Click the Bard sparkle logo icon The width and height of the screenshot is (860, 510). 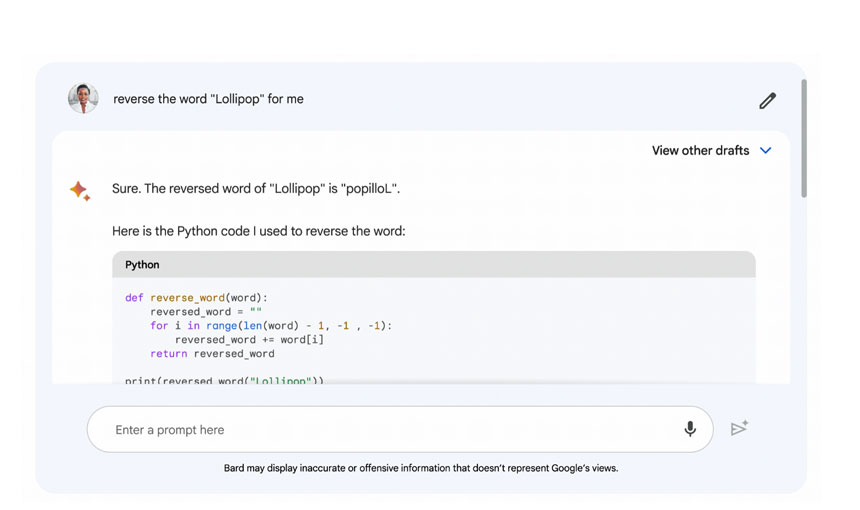click(80, 190)
